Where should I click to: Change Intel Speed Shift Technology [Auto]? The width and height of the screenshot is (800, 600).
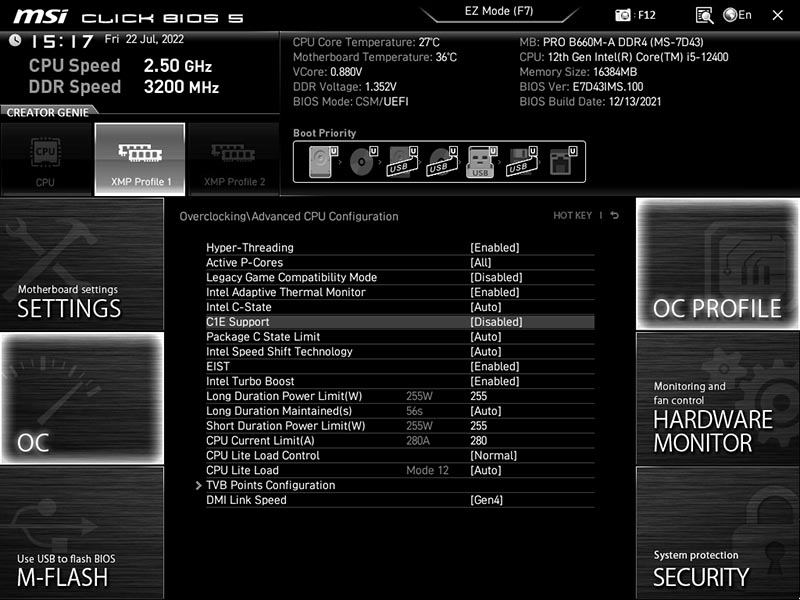[486, 352]
